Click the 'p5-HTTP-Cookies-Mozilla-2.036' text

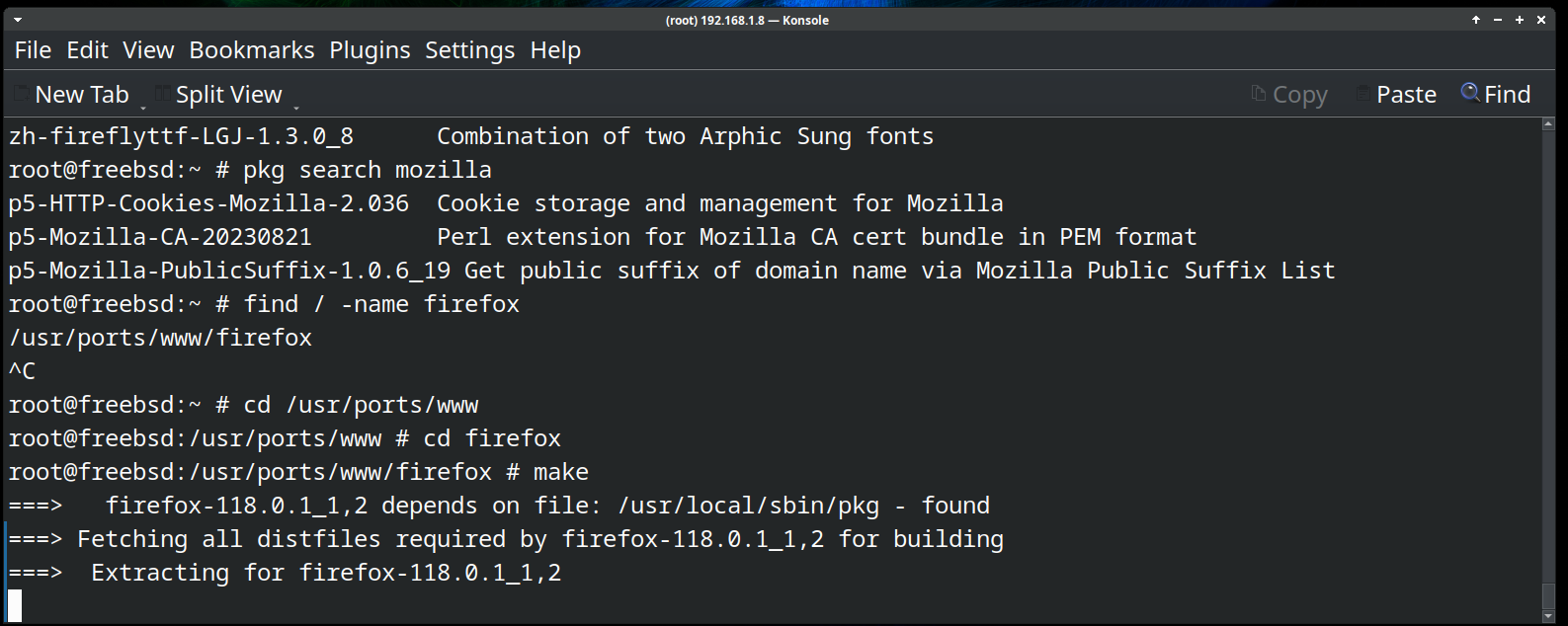click(208, 203)
